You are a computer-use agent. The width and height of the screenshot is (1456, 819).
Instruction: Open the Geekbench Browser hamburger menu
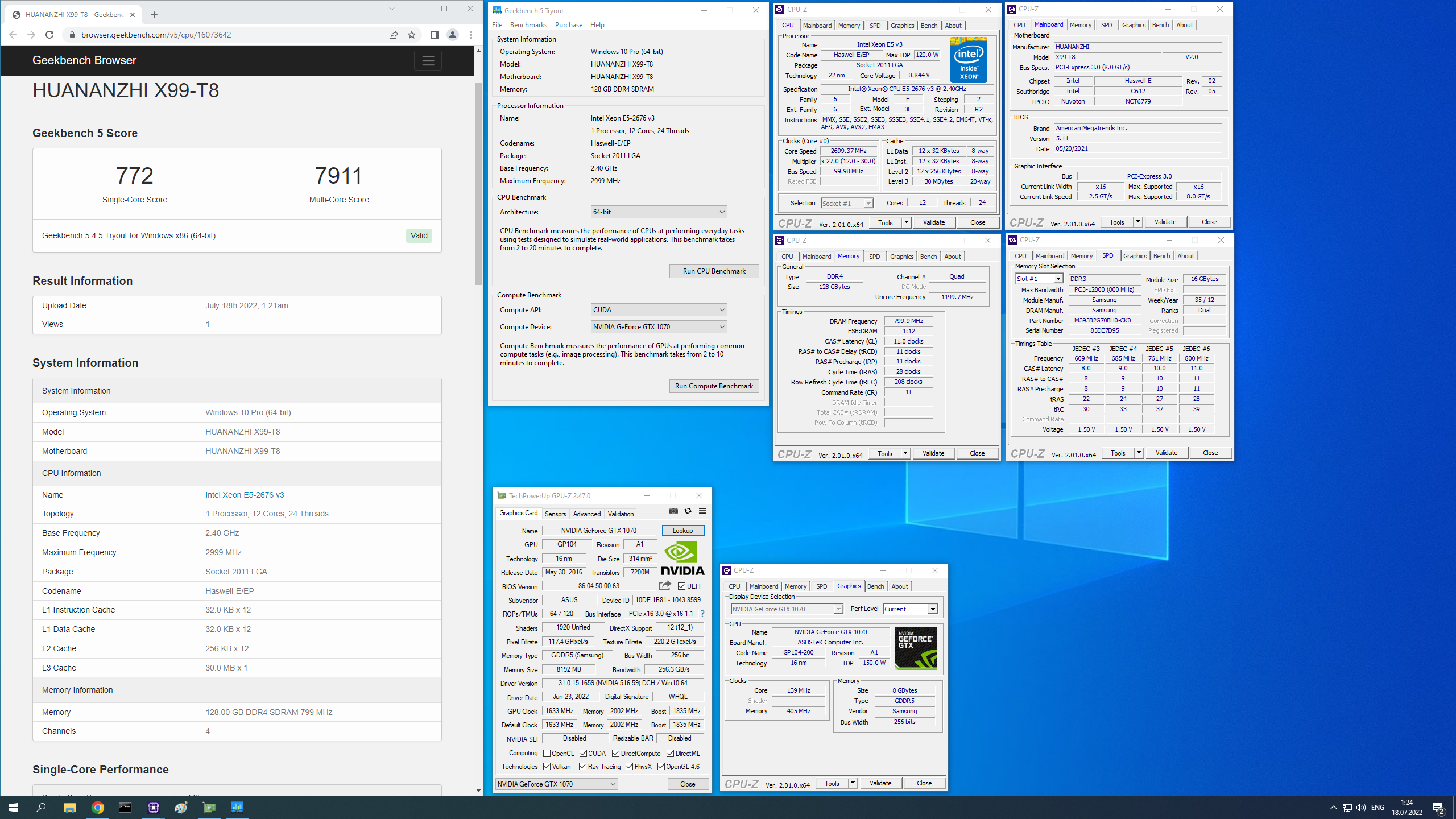tap(428, 60)
